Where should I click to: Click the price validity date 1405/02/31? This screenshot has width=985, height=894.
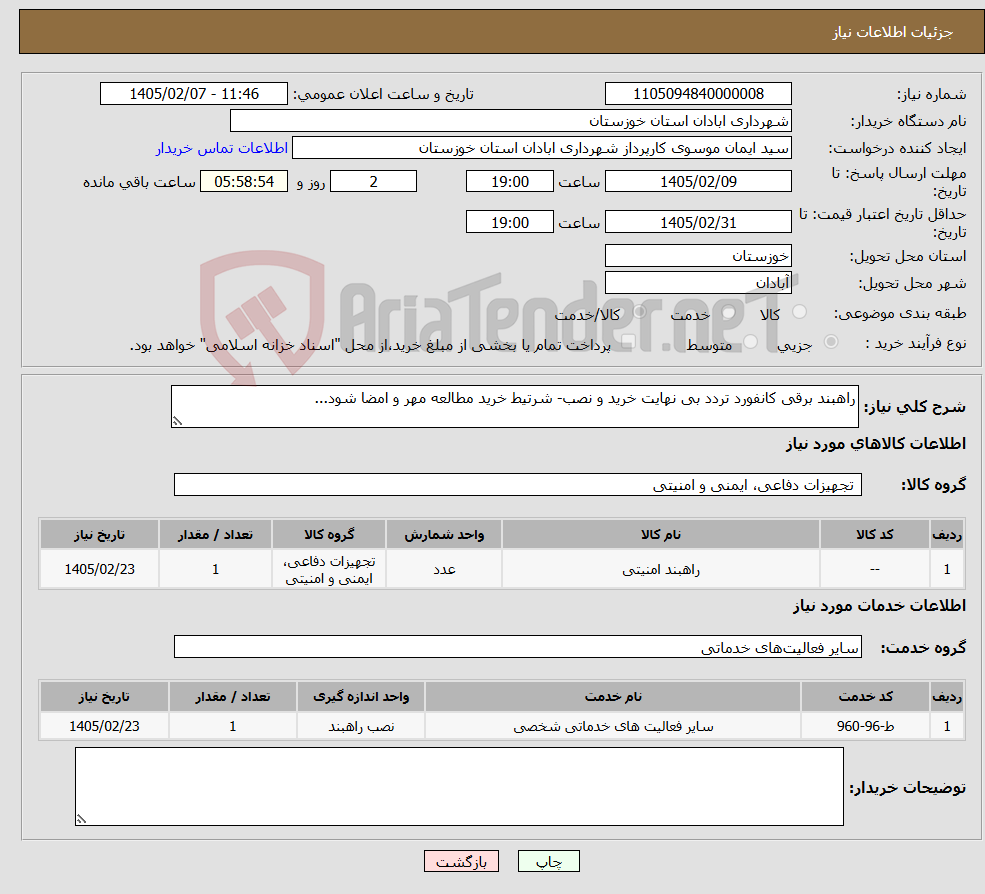[x=698, y=222]
